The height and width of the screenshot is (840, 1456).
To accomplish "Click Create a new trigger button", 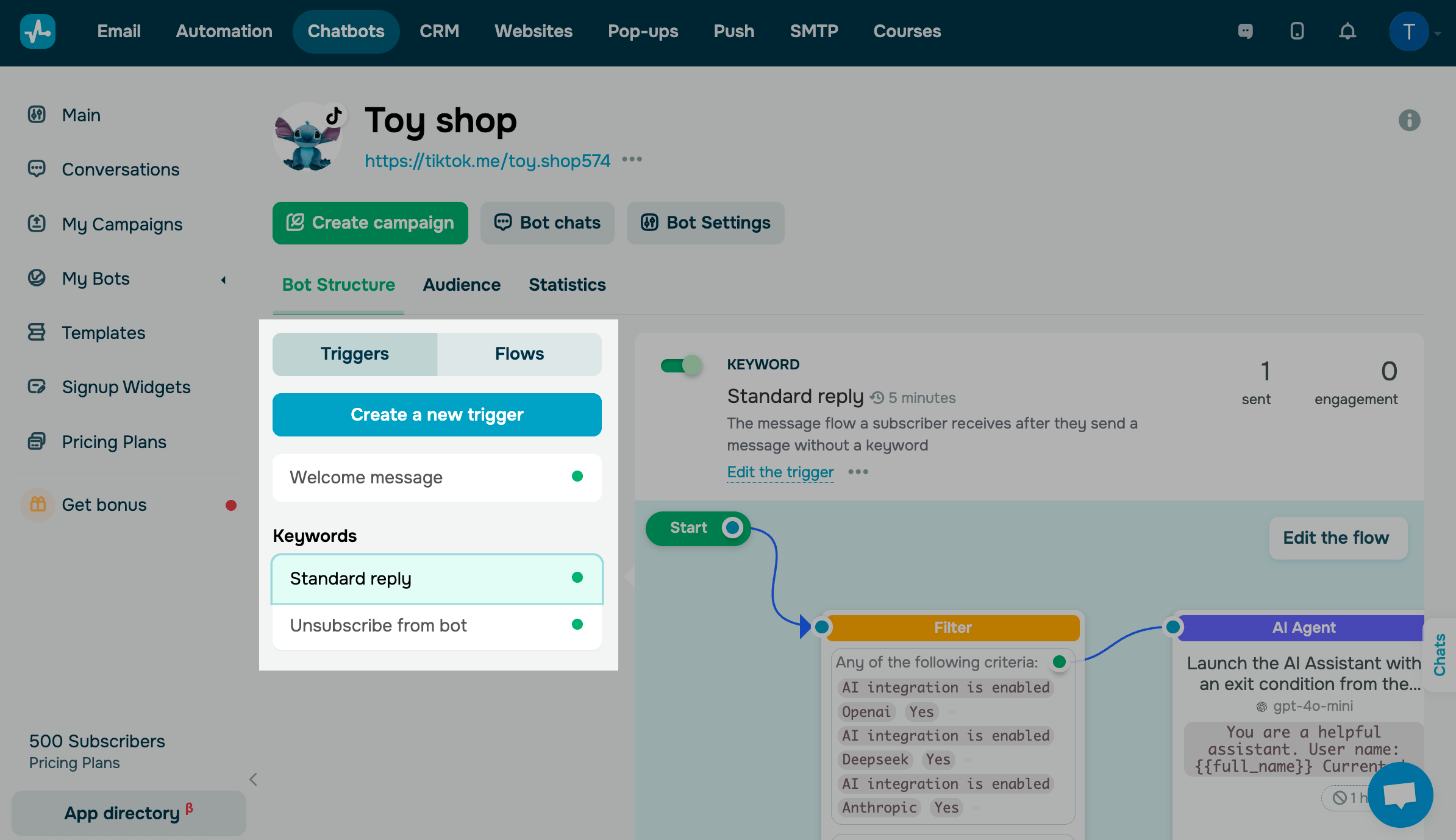I will pos(437,415).
